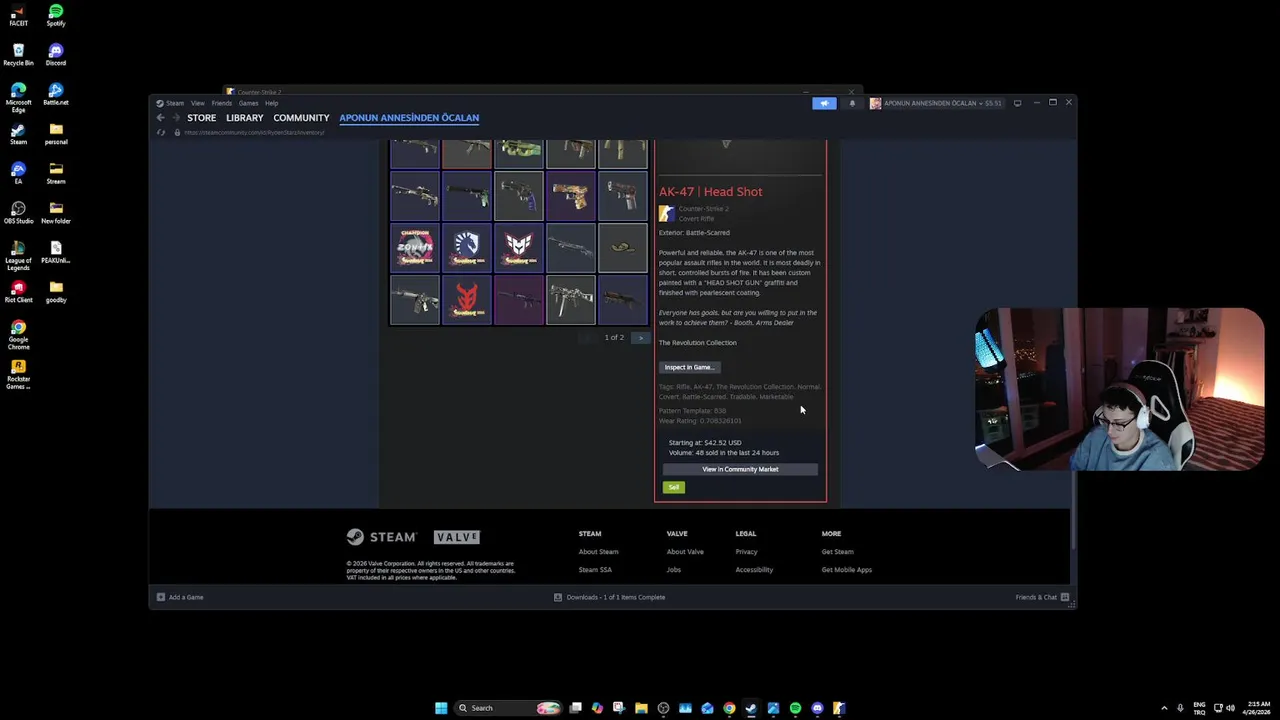Click the back navigation arrow
1280x720 pixels.
160,118
